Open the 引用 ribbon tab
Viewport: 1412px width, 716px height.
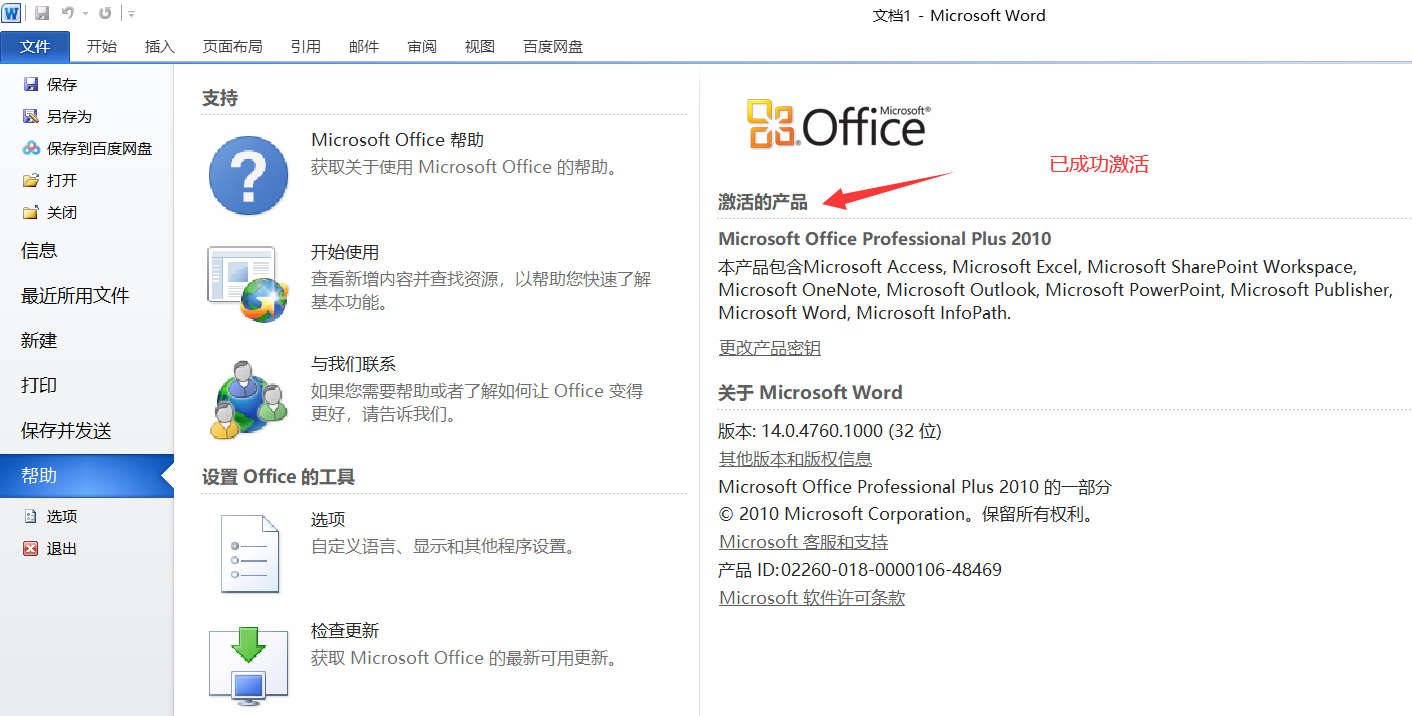(x=306, y=46)
